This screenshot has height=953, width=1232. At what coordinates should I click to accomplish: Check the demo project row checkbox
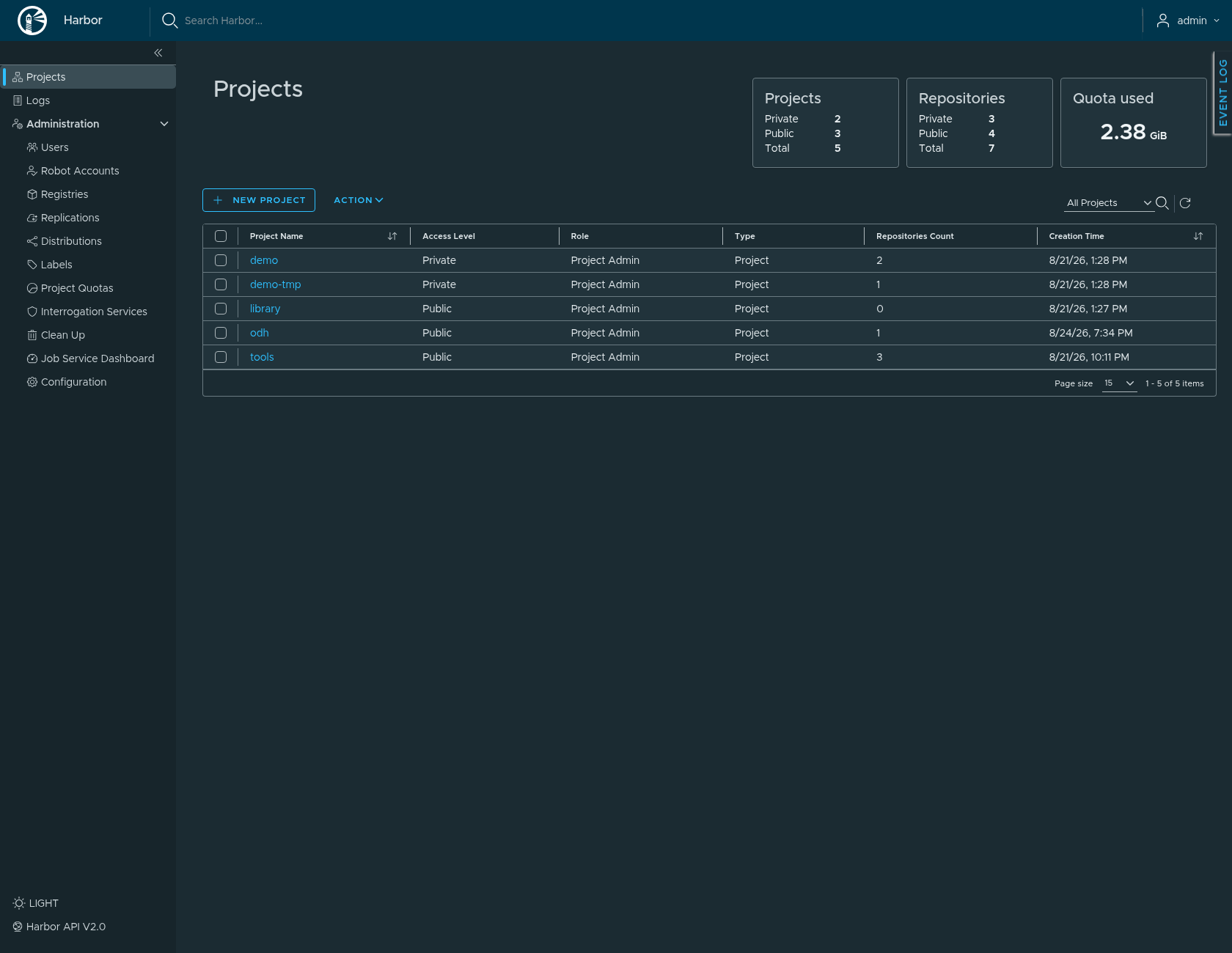coord(221,260)
